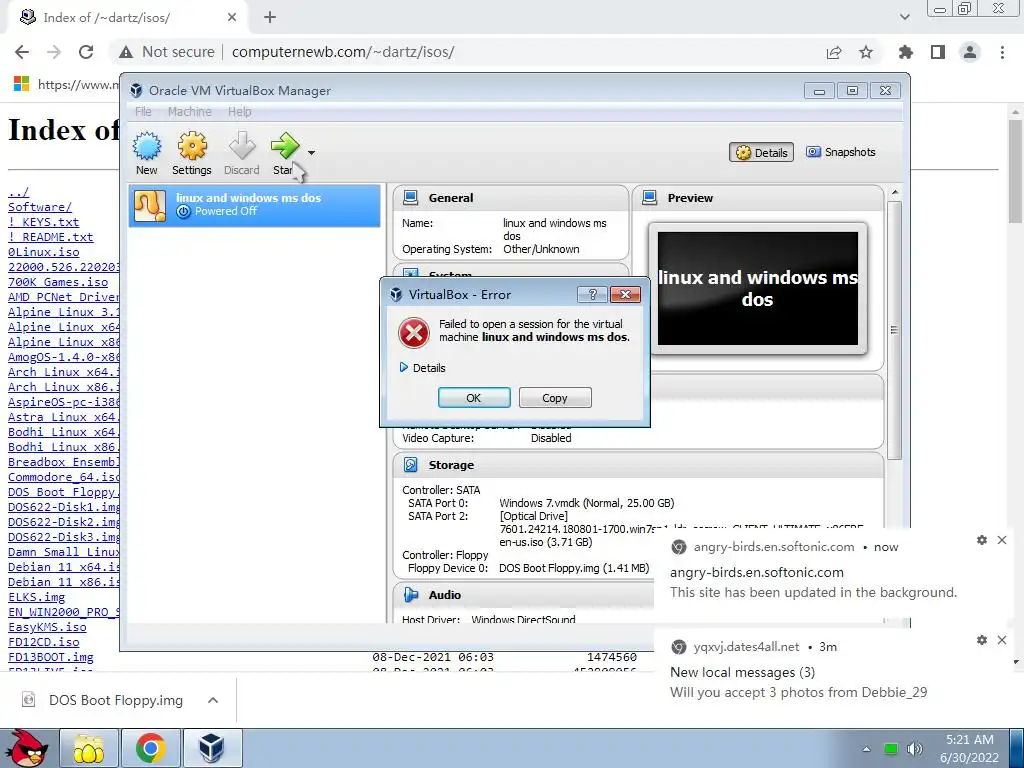Close the 'Index of /~dartz/isos/' tab
1024x768 pixels.
(x=232, y=18)
